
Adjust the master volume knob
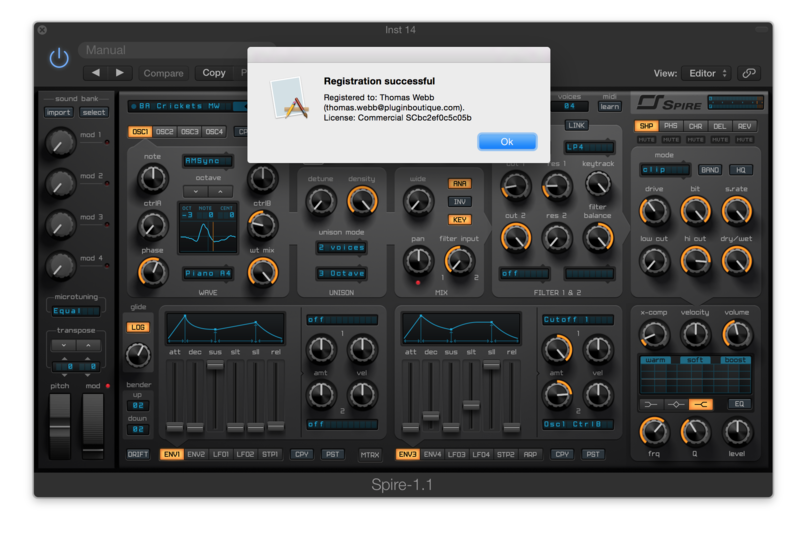click(x=737, y=335)
